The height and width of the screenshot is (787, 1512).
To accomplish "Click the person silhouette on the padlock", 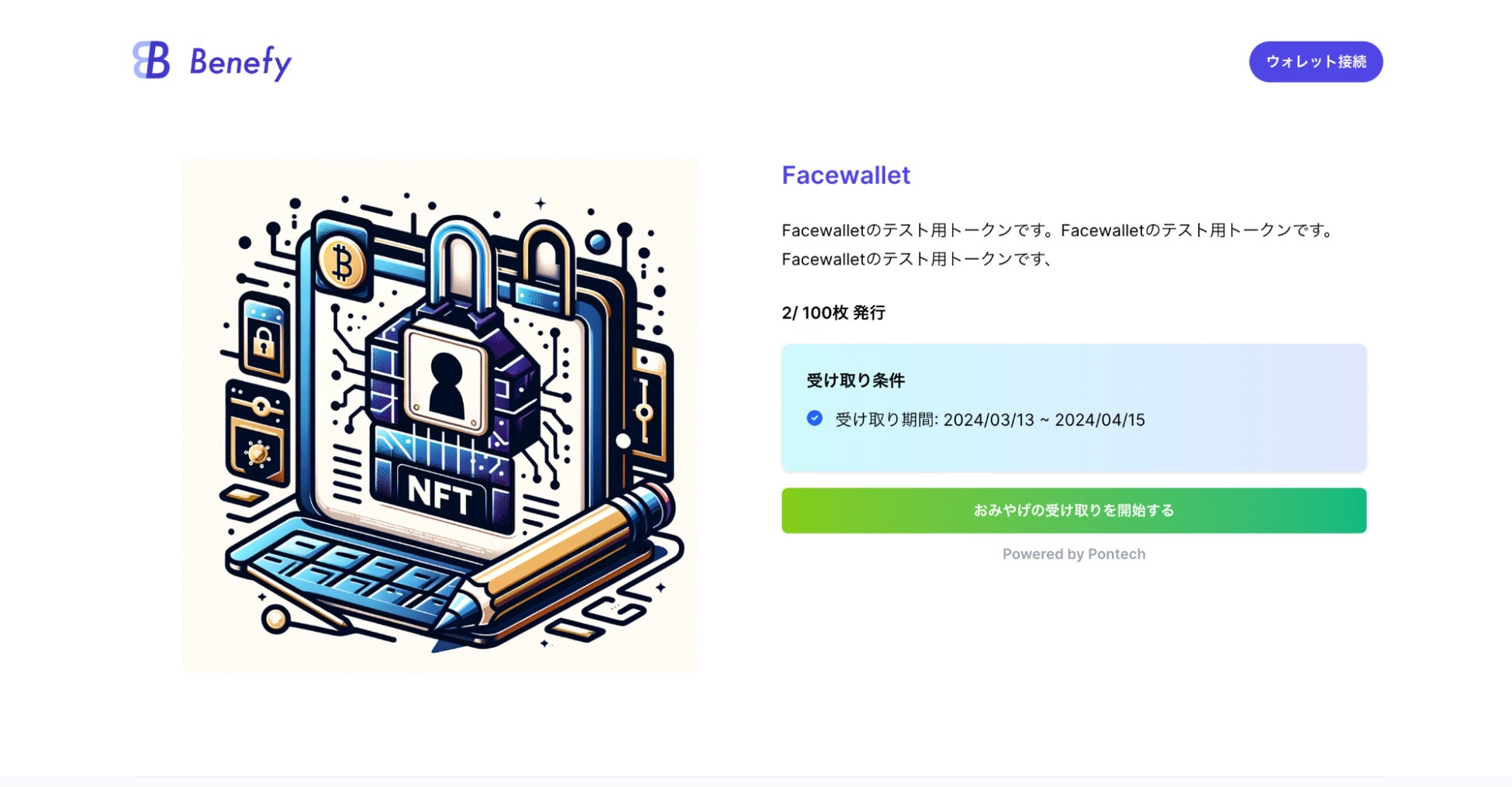I will [x=447, y=383].
